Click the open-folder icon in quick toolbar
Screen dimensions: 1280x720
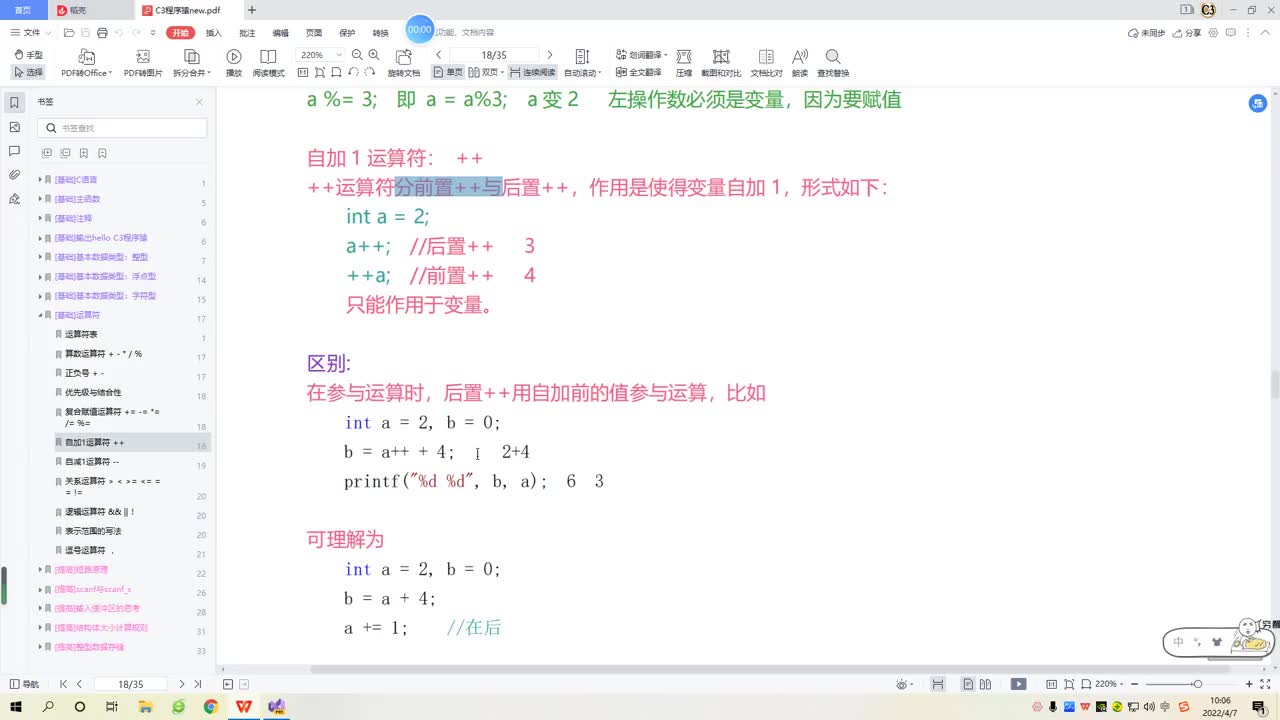click(x=68, y=32)
